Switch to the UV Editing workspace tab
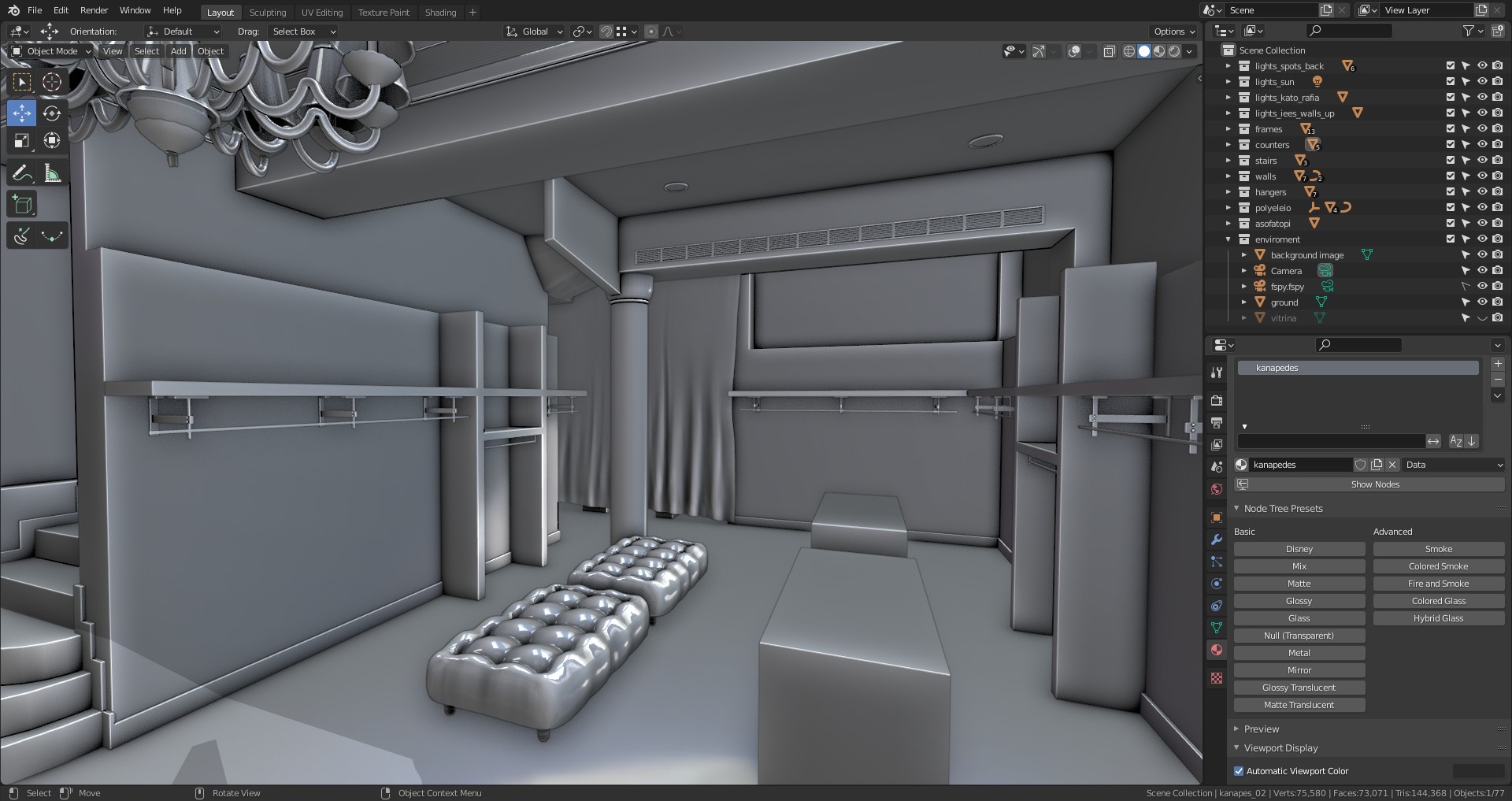Image resolution: width=1512 pixels, height=801 pixels. [x=322, y=13]
